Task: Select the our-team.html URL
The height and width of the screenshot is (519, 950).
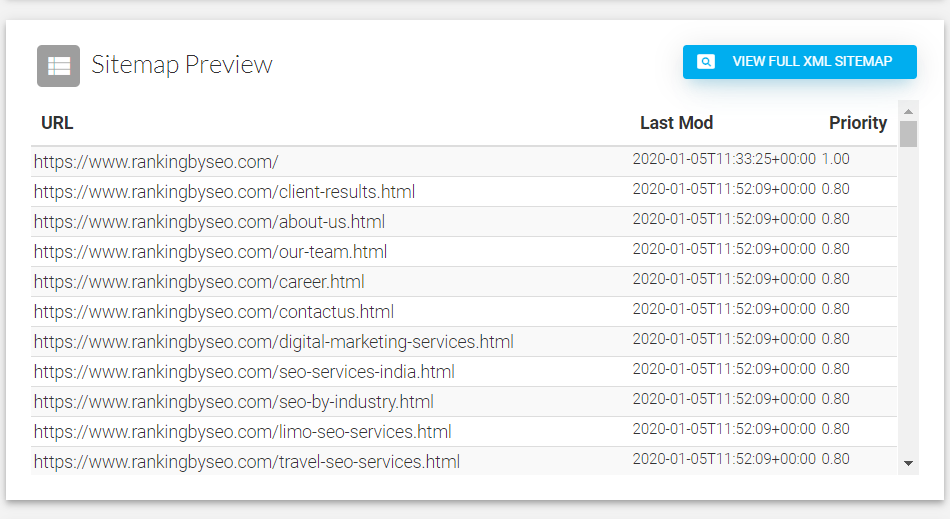Action: (210, 252)
